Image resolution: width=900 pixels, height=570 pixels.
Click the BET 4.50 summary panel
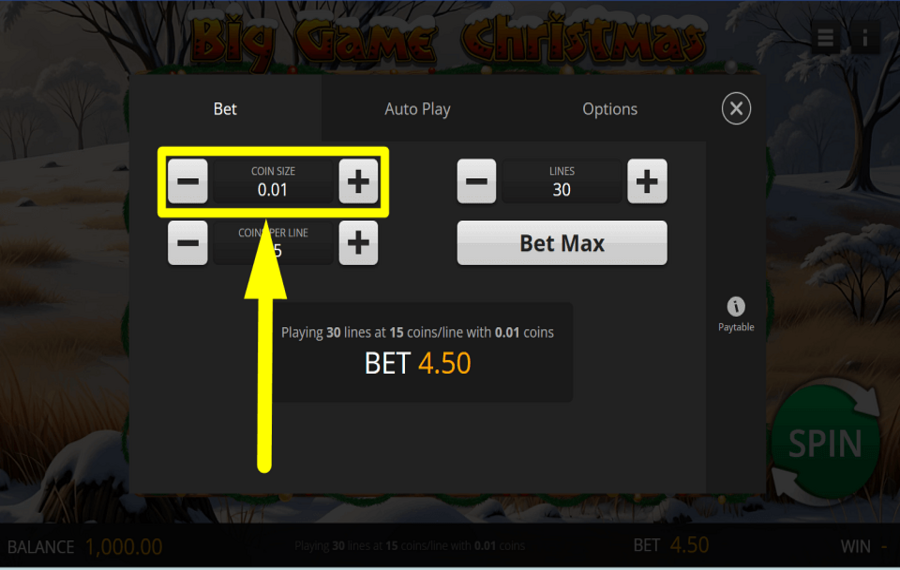(x=417, y=352)
